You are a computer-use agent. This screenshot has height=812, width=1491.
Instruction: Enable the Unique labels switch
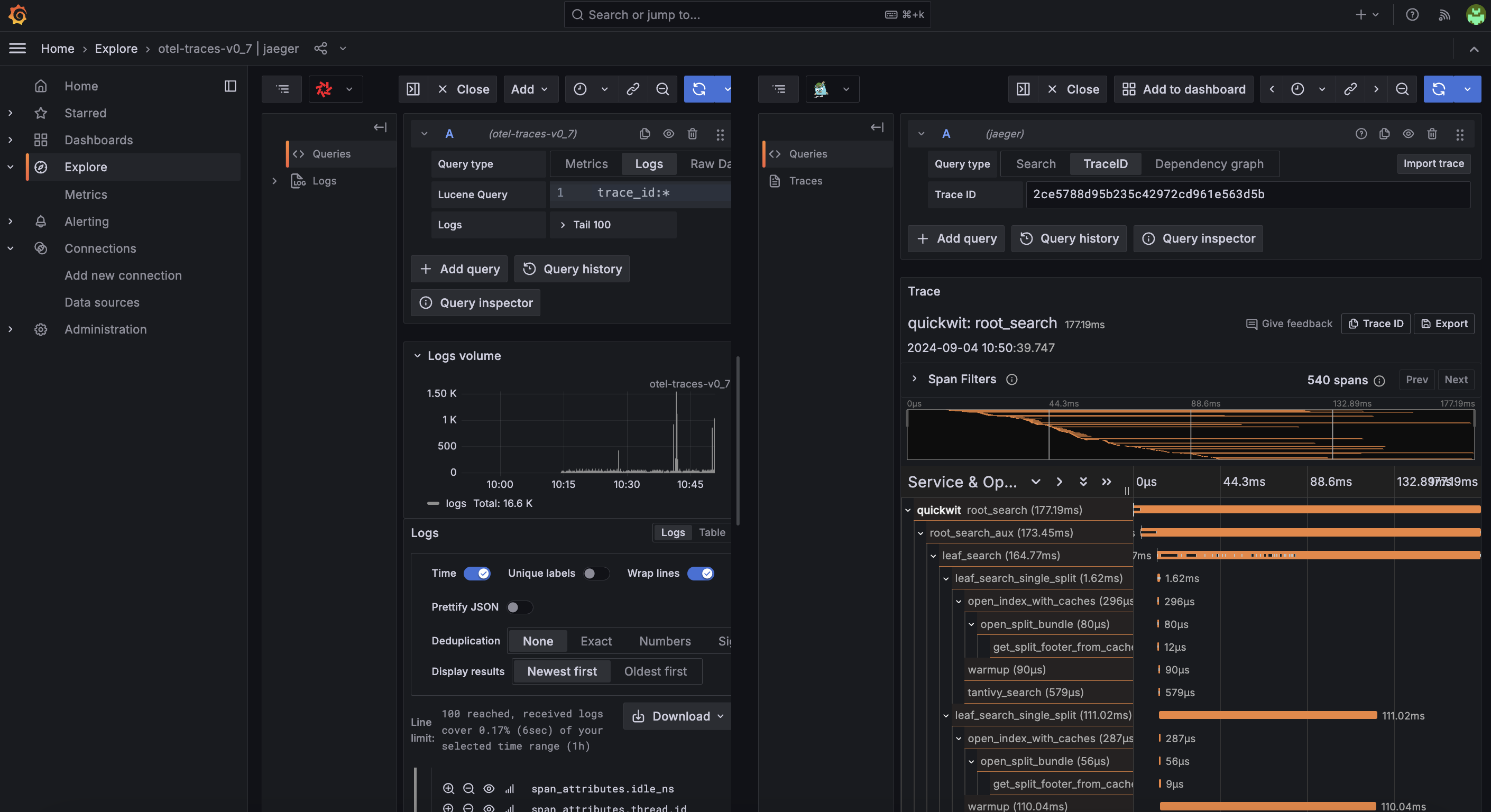click(x=596, y=574)
